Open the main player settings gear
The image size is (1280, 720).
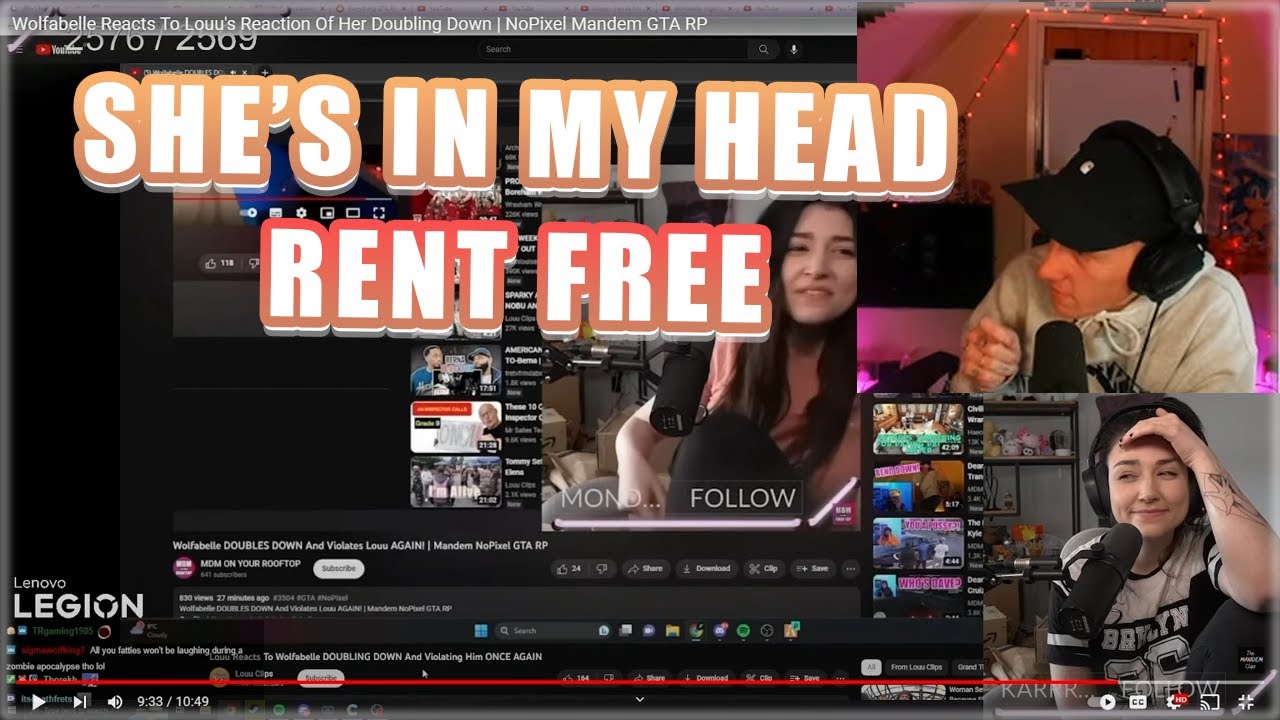tap(1174, 702)
